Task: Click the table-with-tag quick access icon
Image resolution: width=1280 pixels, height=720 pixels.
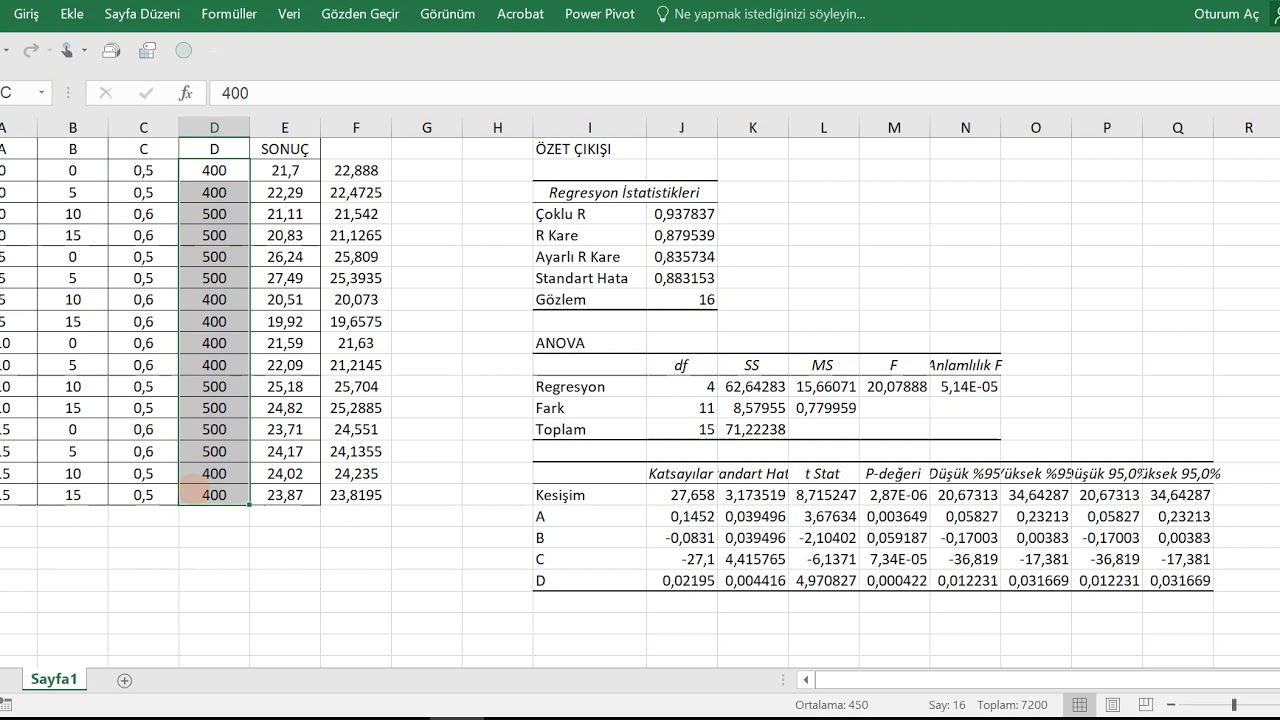Action: (147, 50)
